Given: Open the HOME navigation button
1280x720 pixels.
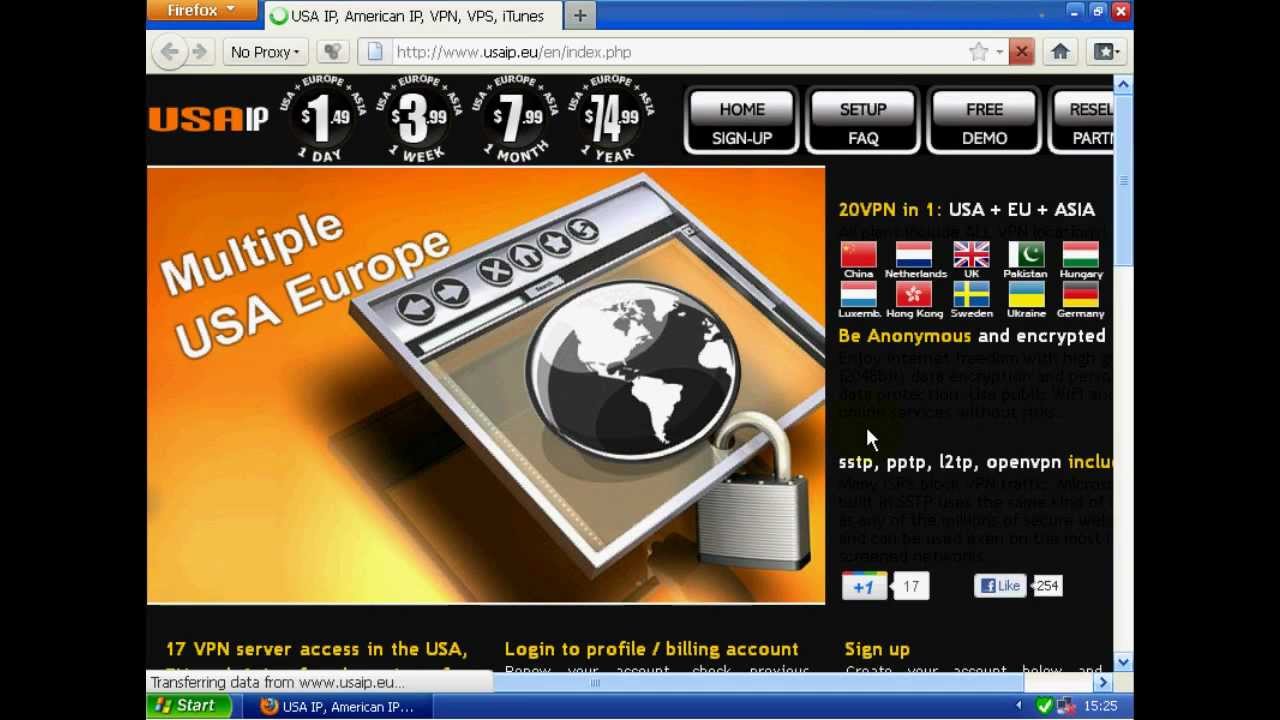Looking at the screenshot, I should [742, 109].
